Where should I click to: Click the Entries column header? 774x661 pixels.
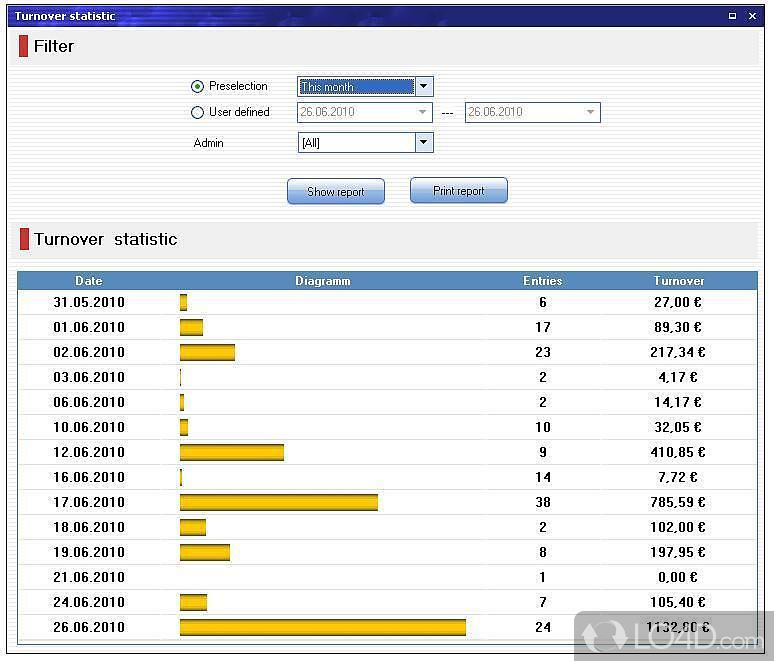542,281
